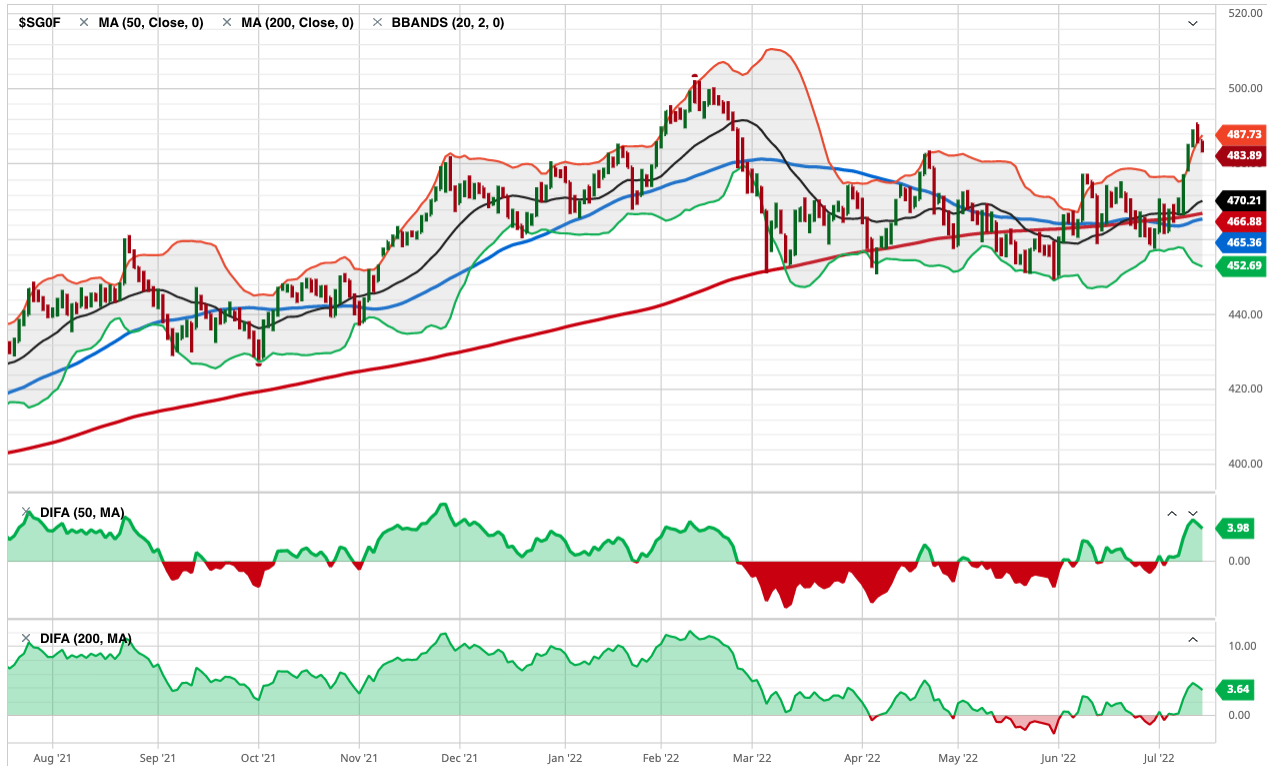Remove the MA (200, Close, 0) overlay
The height and width of the screenshot is (766, 1269).
pyautogui.click(x=227, y=22)
